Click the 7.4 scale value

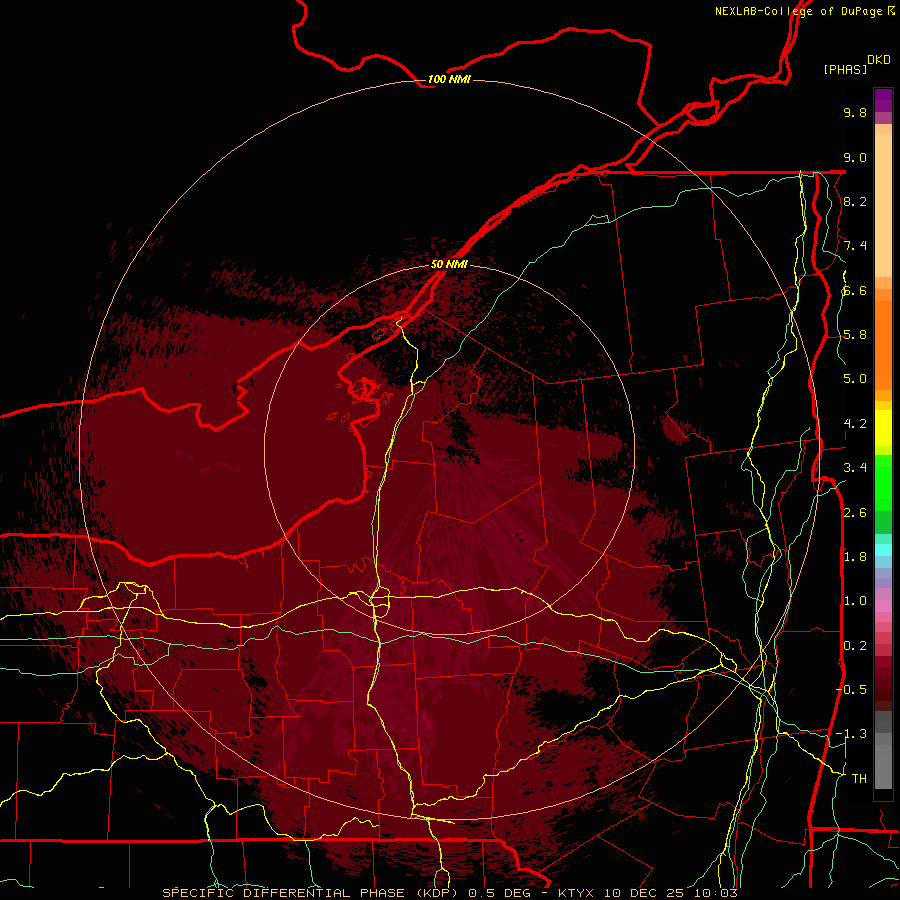click(855, 246)
